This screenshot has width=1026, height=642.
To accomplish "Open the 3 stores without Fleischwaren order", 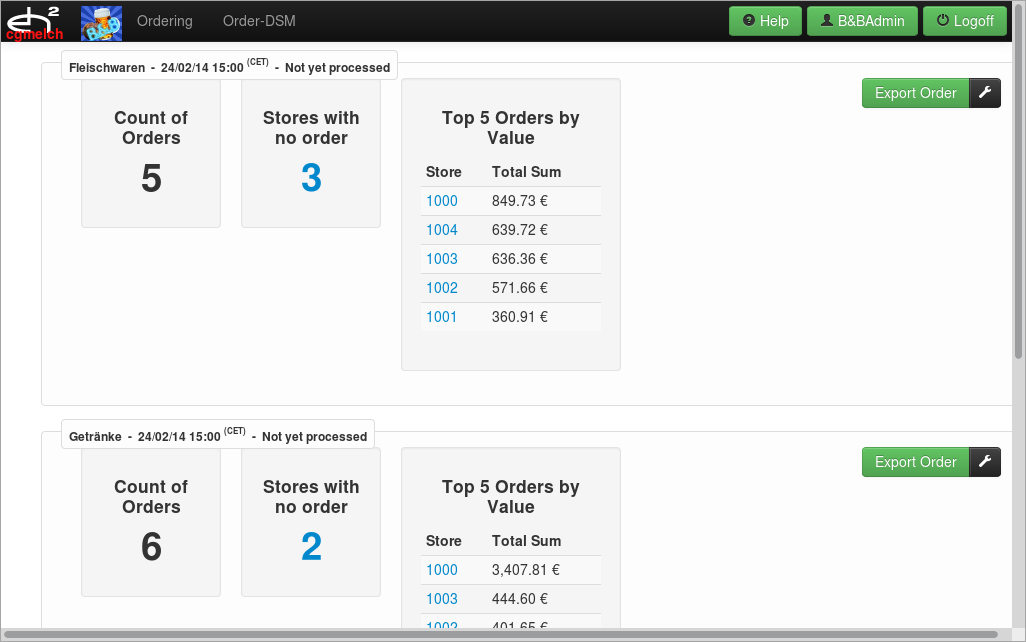I will pyautogui.click(x=311, y=178).
